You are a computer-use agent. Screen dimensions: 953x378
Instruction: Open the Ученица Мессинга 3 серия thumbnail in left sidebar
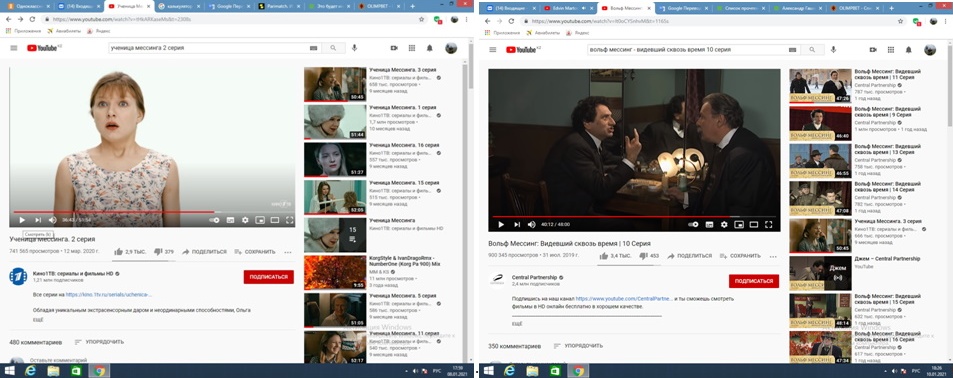pyautogui.click(x=335, y=84)
